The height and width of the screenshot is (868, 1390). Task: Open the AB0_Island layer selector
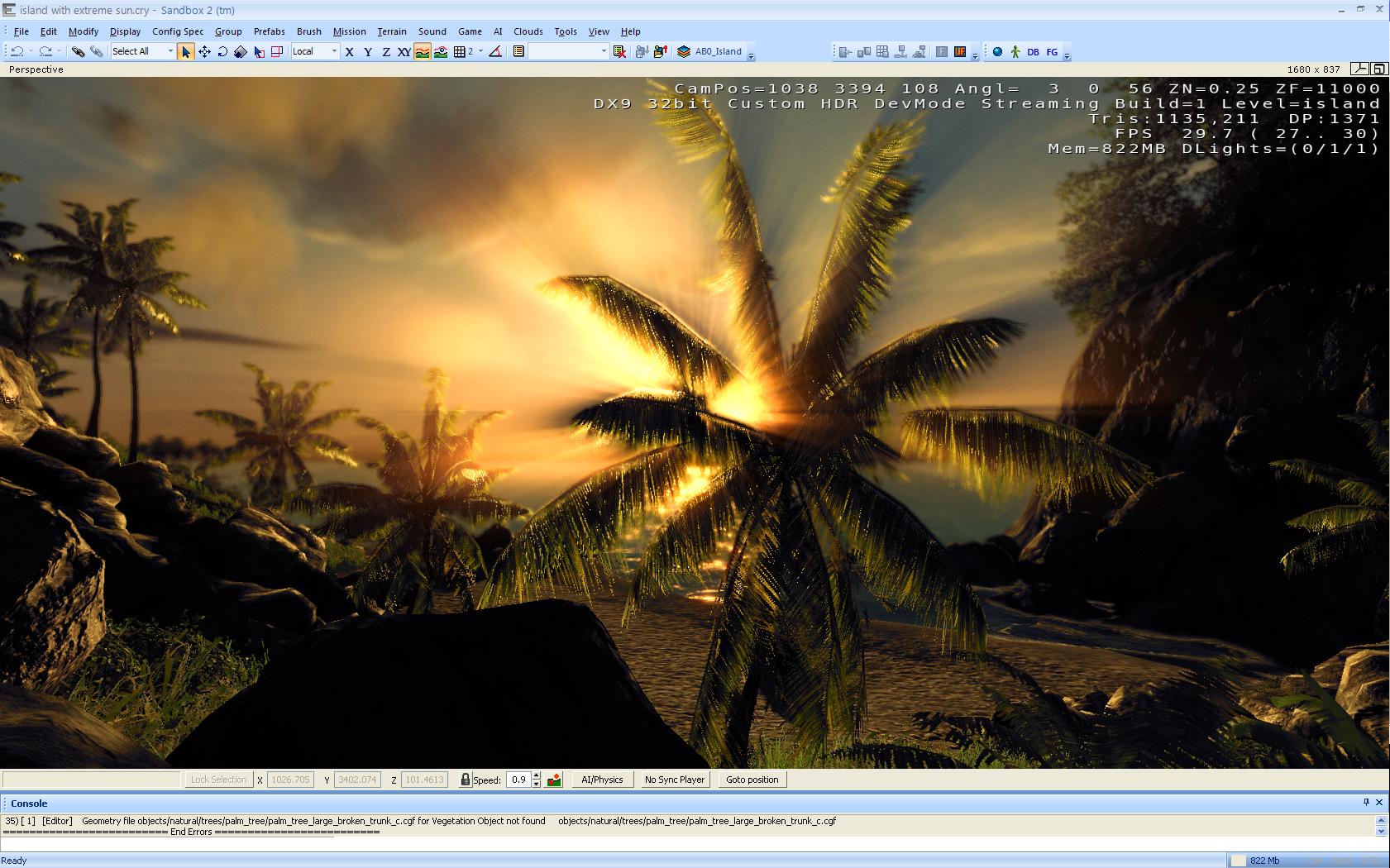click(x=709, y=51)
